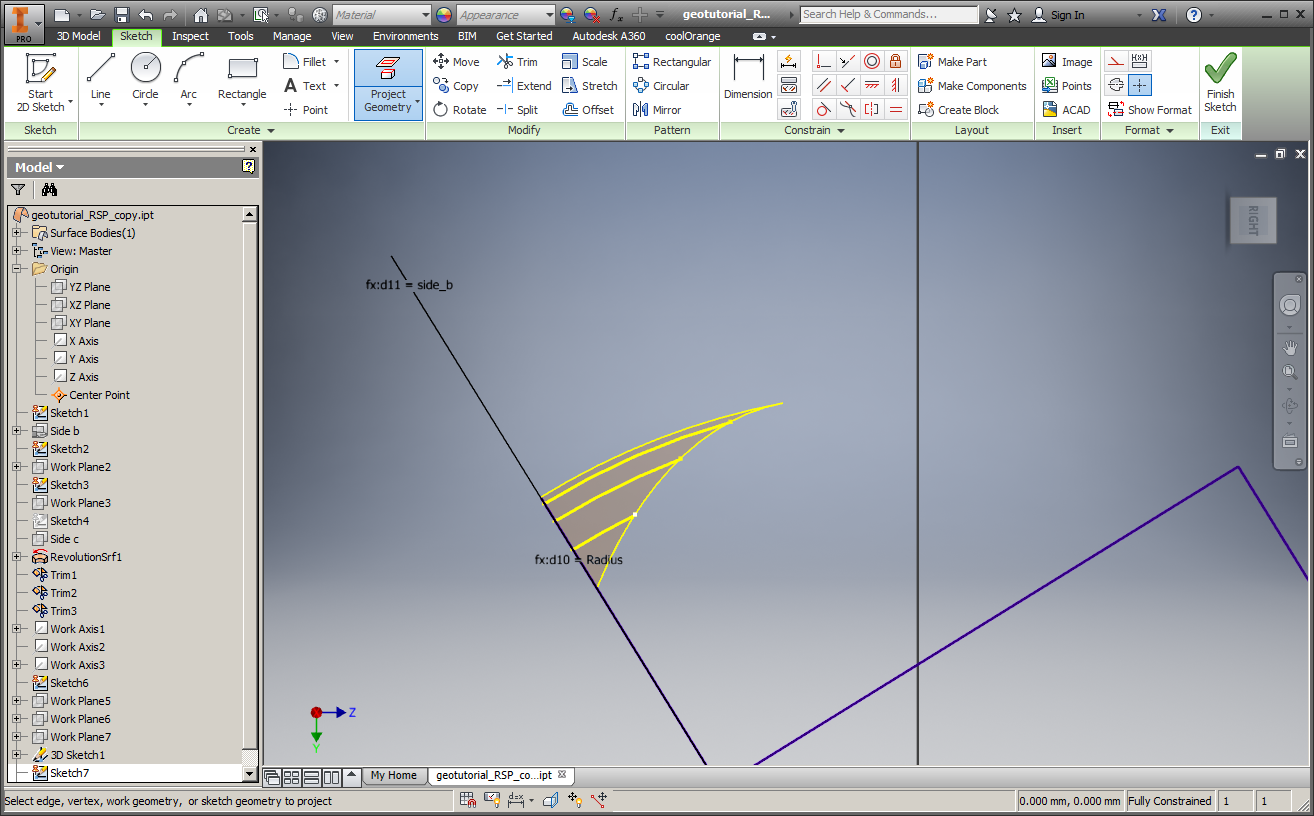The width and height of the screenshot is (1314, 816).
Task: Toggle Driven Dimension format
Action: click(x=1140, y=61)
